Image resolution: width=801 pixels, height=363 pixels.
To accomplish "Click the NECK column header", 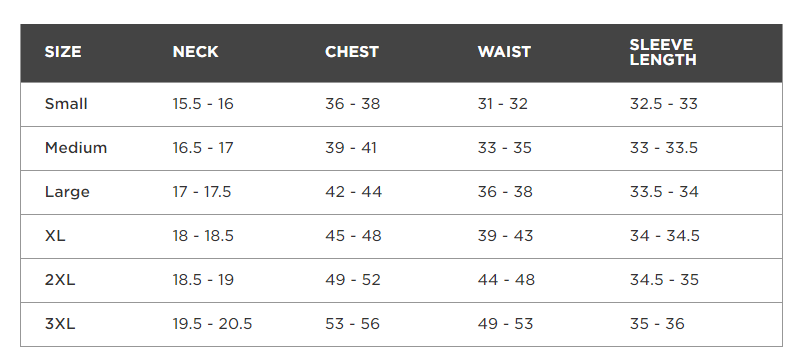I will coord(196,52).
